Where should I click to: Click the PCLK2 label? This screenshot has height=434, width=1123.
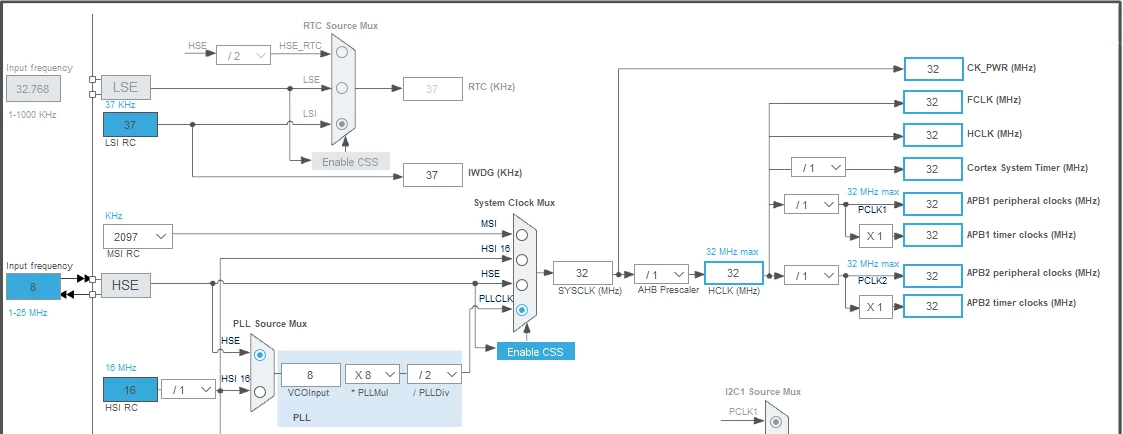[x=872, y=281]
